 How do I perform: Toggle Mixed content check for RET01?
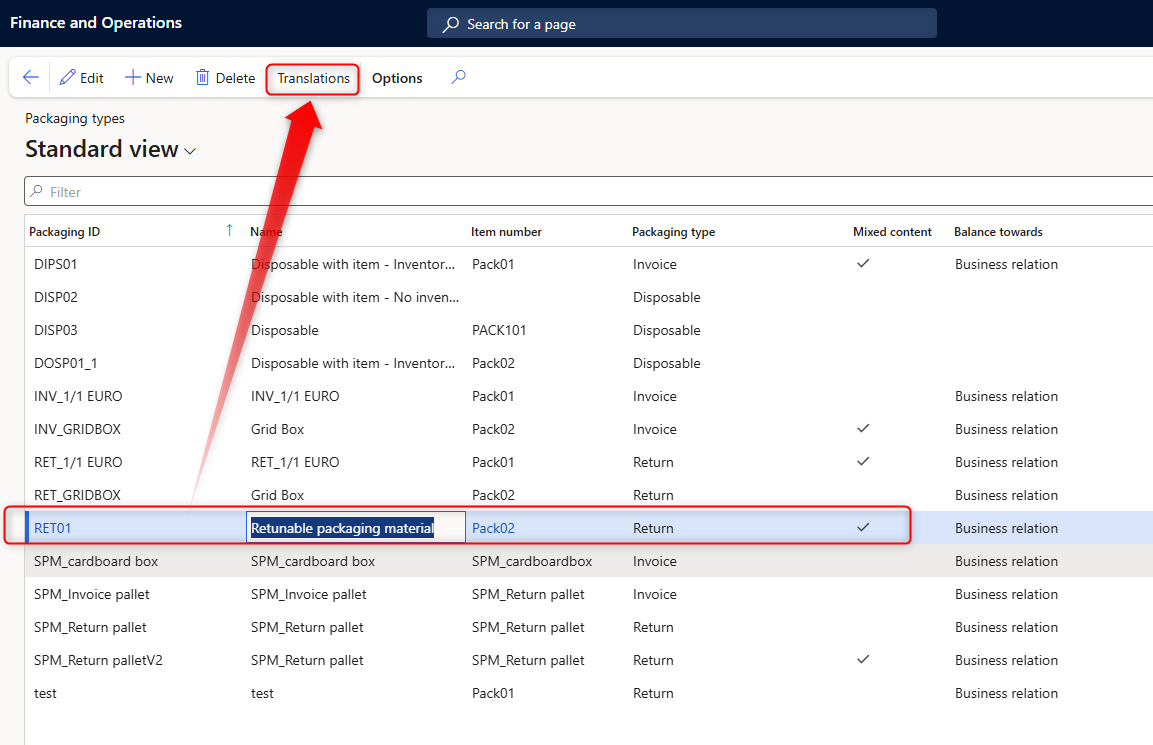click(863, 527)
